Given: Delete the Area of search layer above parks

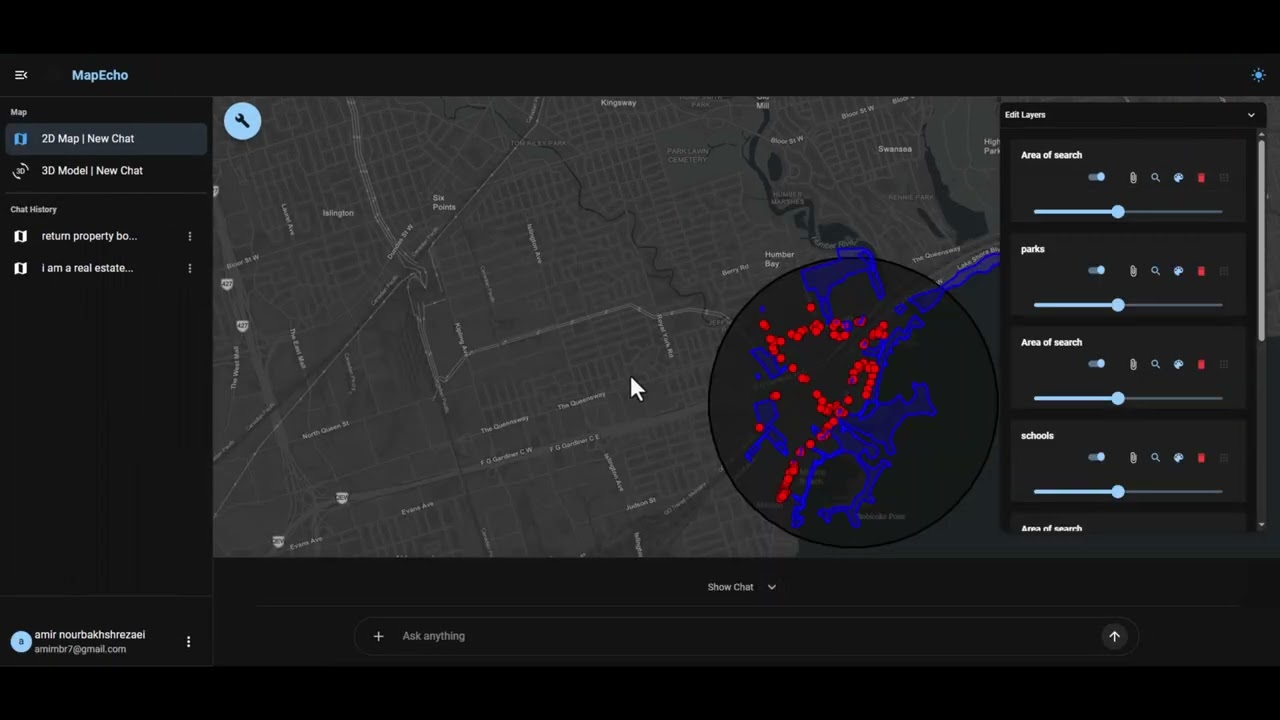Looking at the screenshot, I should [1201, 178].
